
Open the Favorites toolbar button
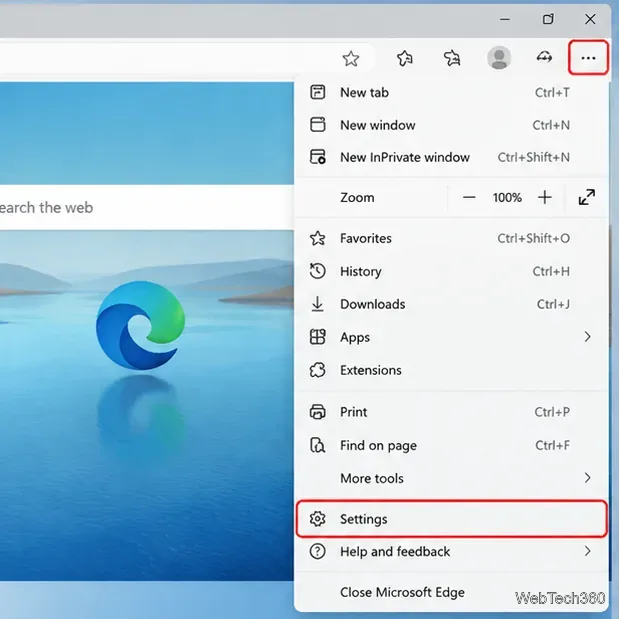click(405, 58)
